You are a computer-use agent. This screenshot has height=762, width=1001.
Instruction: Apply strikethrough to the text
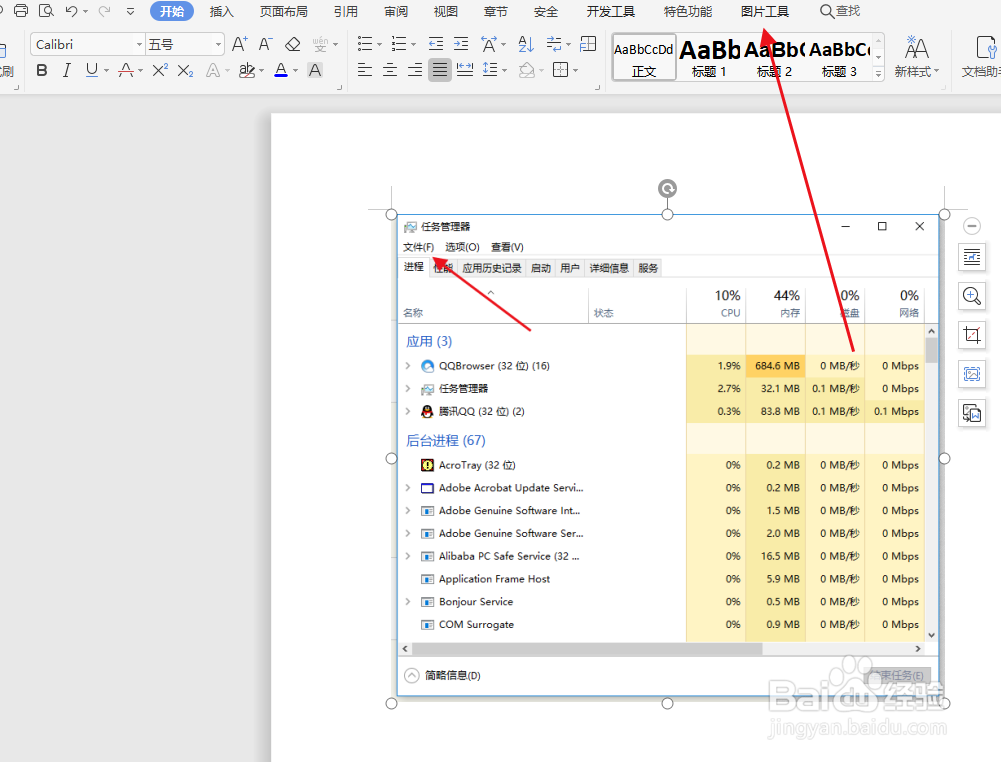coord(126,70)
